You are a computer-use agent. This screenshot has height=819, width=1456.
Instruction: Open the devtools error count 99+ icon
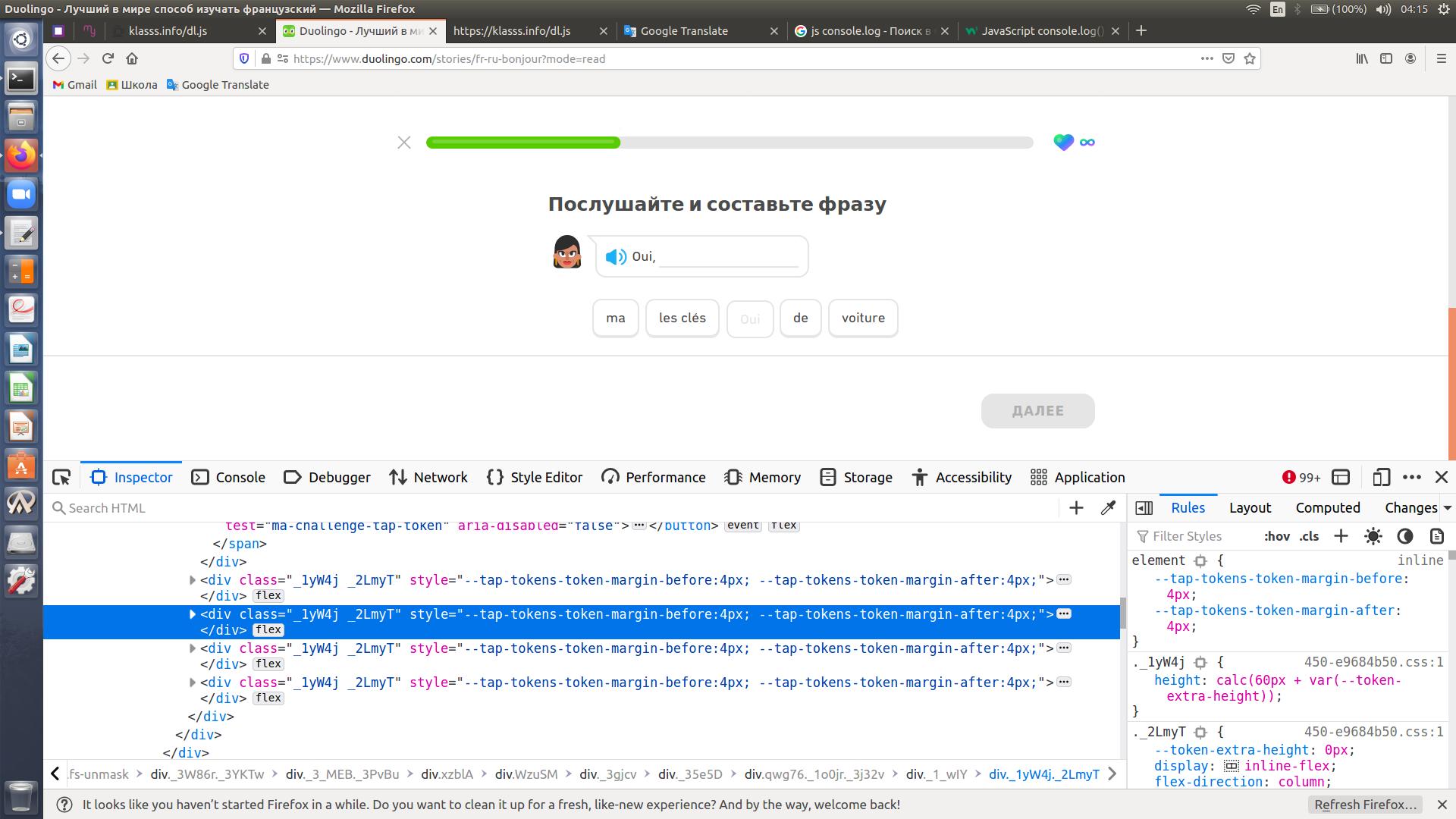(x=1301, y=477)
